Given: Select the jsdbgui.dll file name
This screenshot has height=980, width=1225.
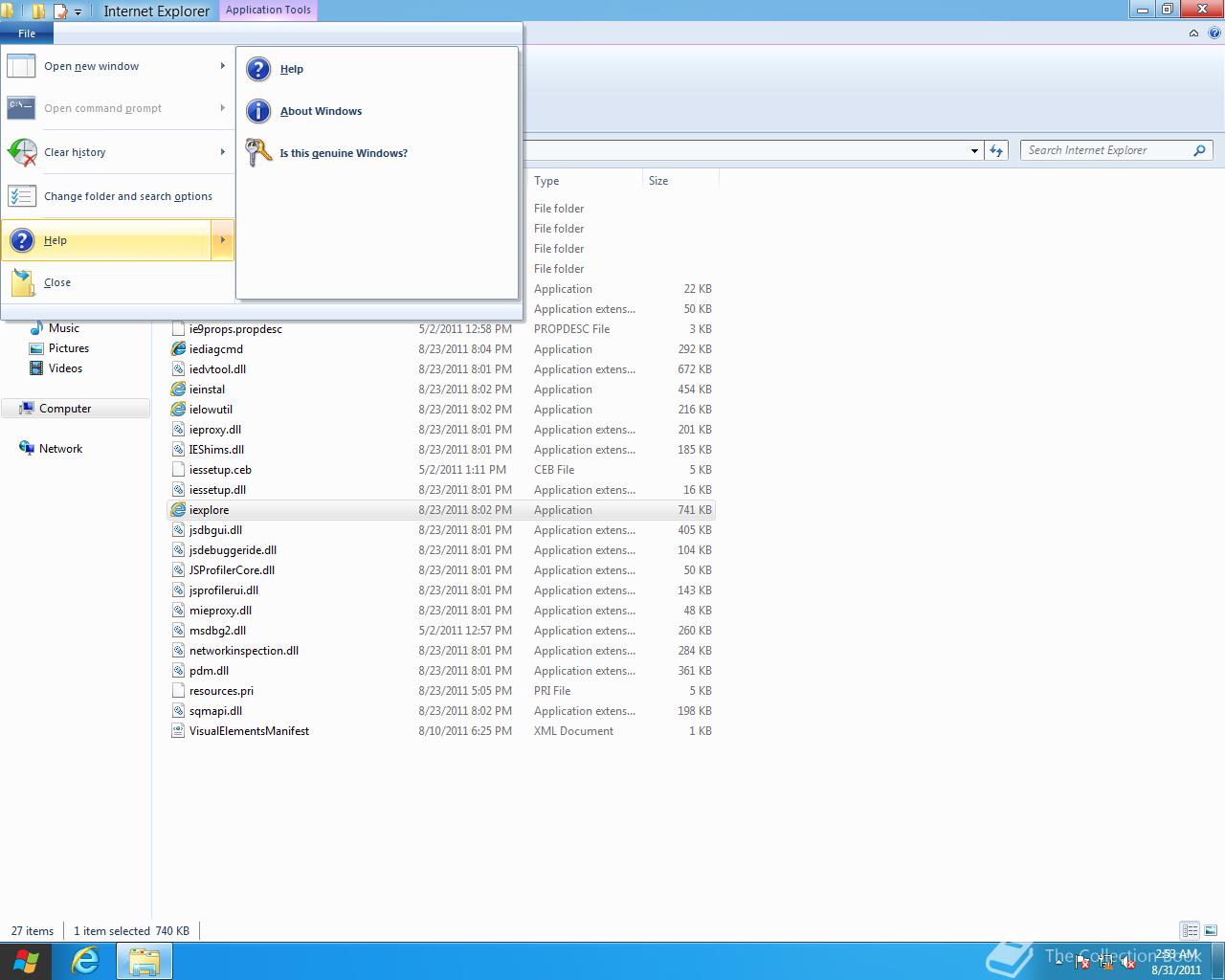Looking at the screenshot, I should [215, 530].
